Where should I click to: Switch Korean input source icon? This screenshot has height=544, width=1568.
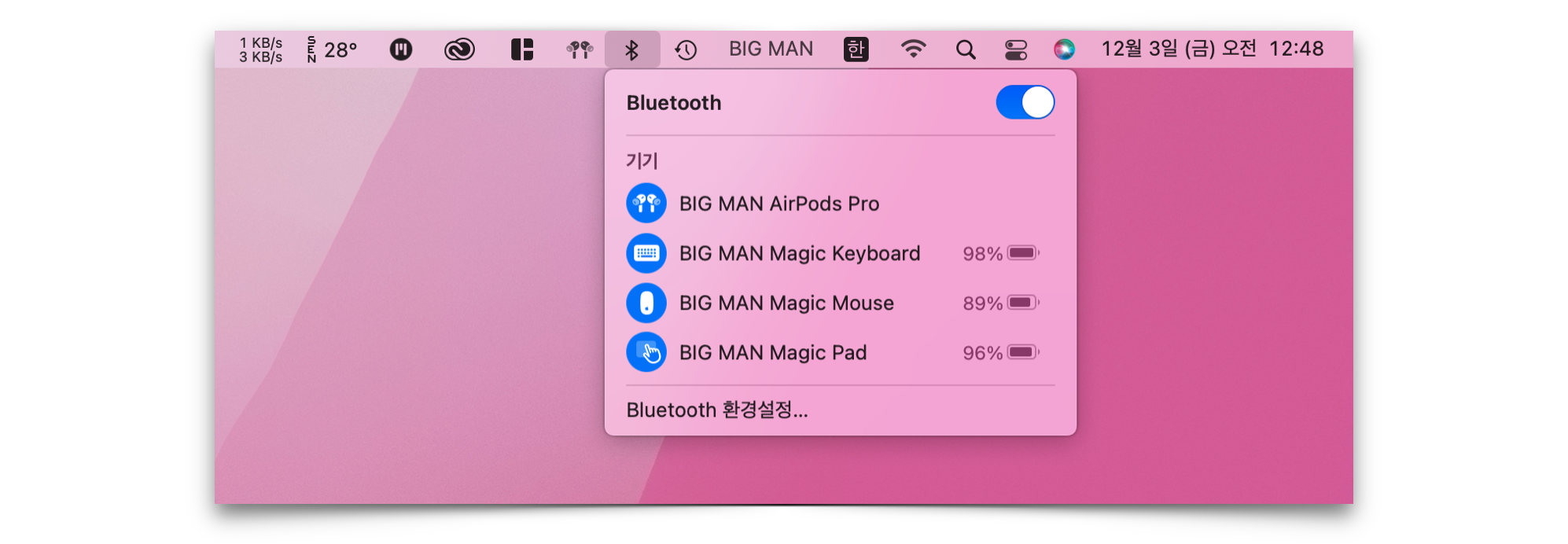(x=856, y=49)
